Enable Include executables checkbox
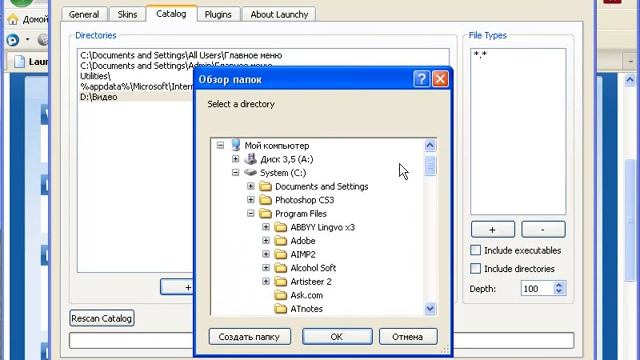The image size is (640, 360). pyautogui.click(x=476, y=250)
